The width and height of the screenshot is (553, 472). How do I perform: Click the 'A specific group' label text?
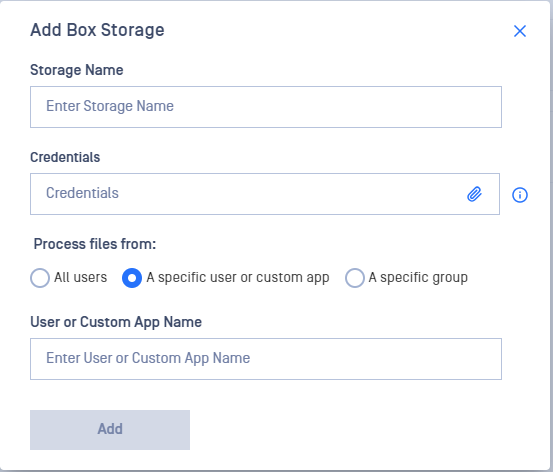[418, 278]
